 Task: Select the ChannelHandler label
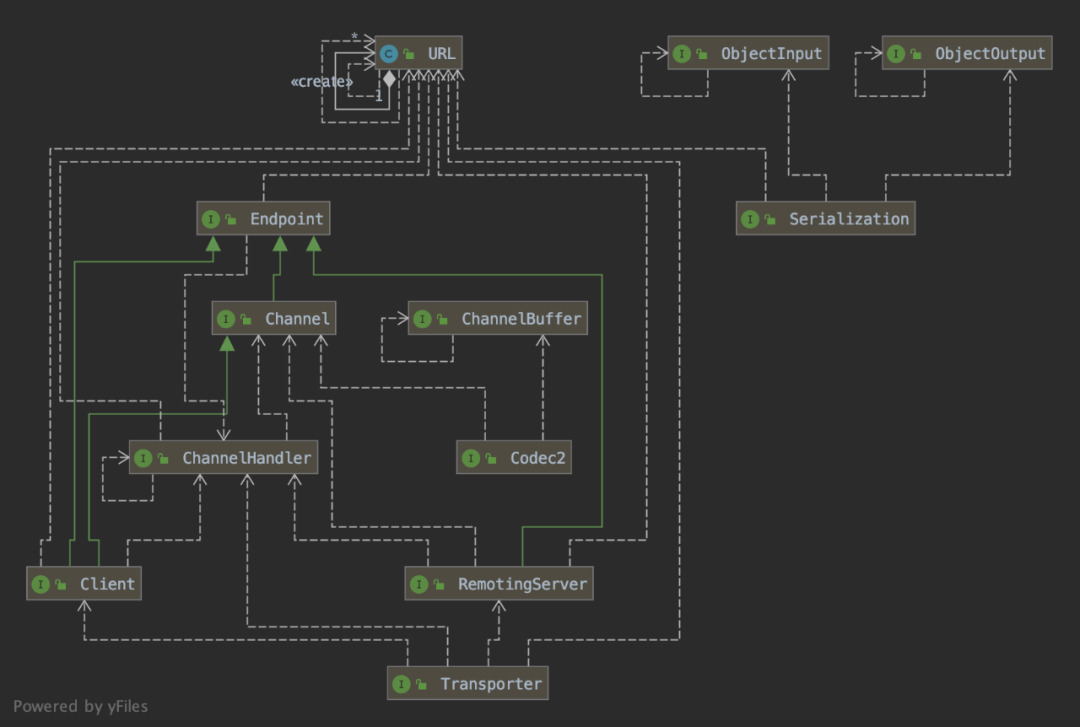[247, 458]
